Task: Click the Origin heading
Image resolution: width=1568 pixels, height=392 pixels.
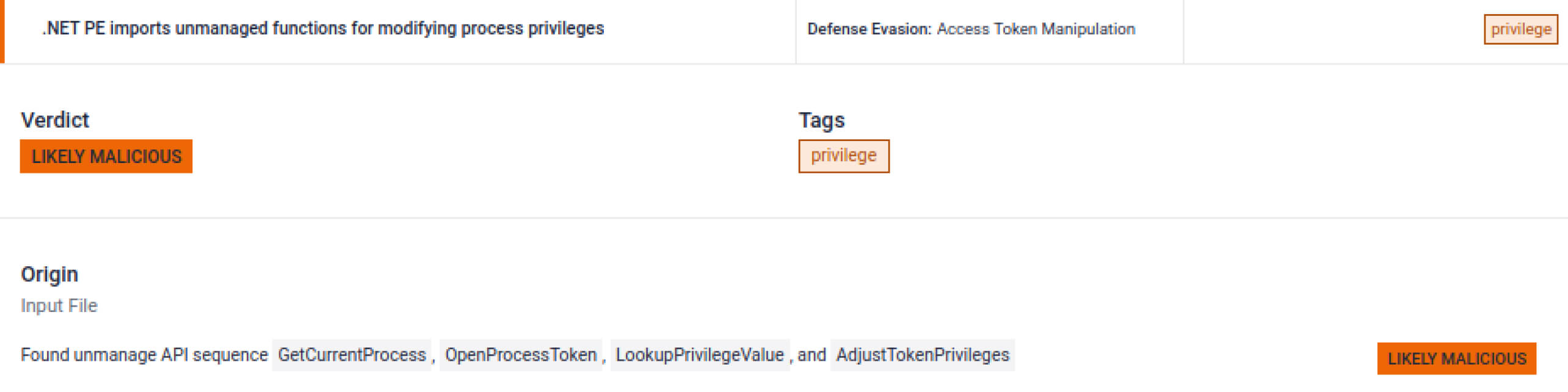Action: tap(49, 274)
